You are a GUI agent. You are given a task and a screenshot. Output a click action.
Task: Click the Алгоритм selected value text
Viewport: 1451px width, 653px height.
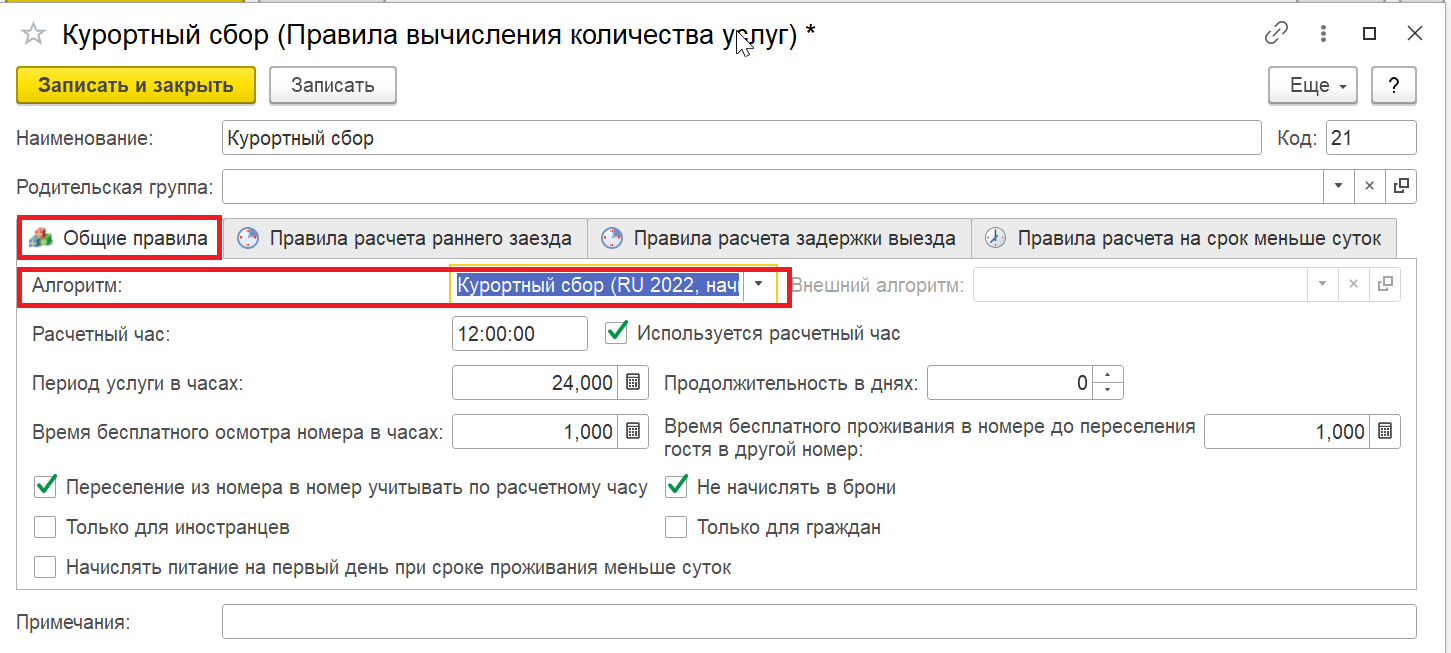597,284
